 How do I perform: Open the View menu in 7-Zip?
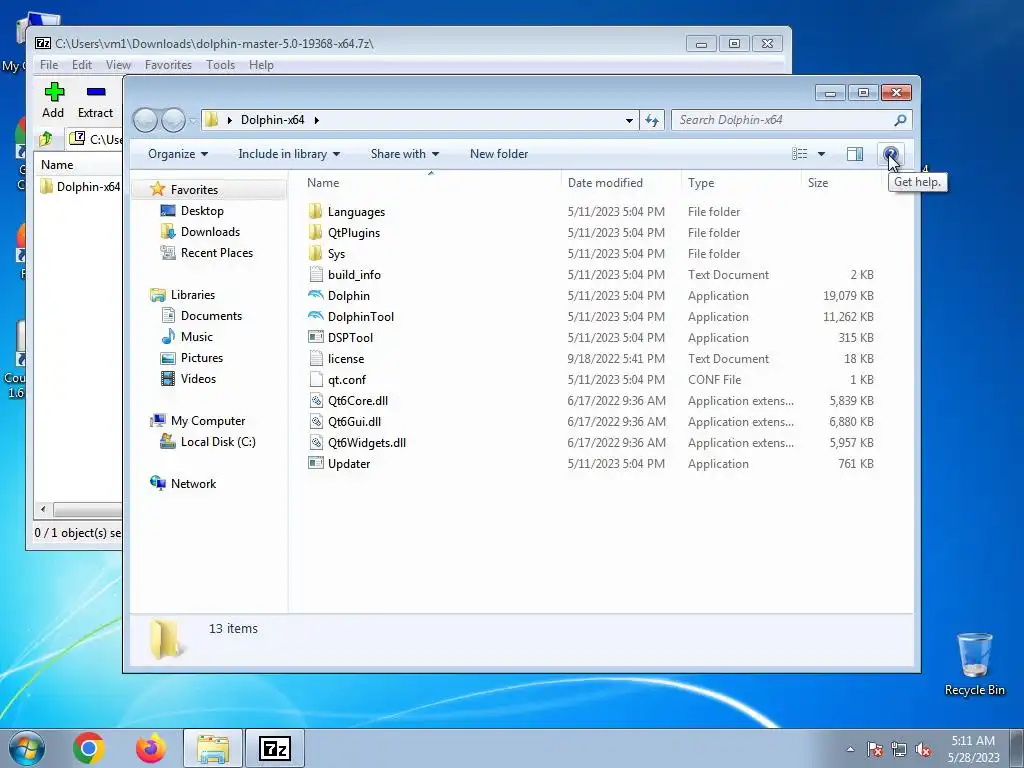(x=118, y=65)
